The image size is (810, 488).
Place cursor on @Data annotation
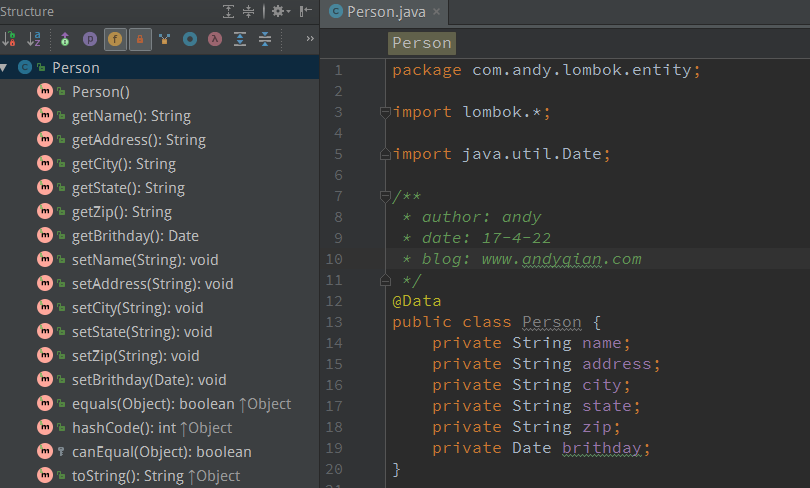tap(416, 301)
